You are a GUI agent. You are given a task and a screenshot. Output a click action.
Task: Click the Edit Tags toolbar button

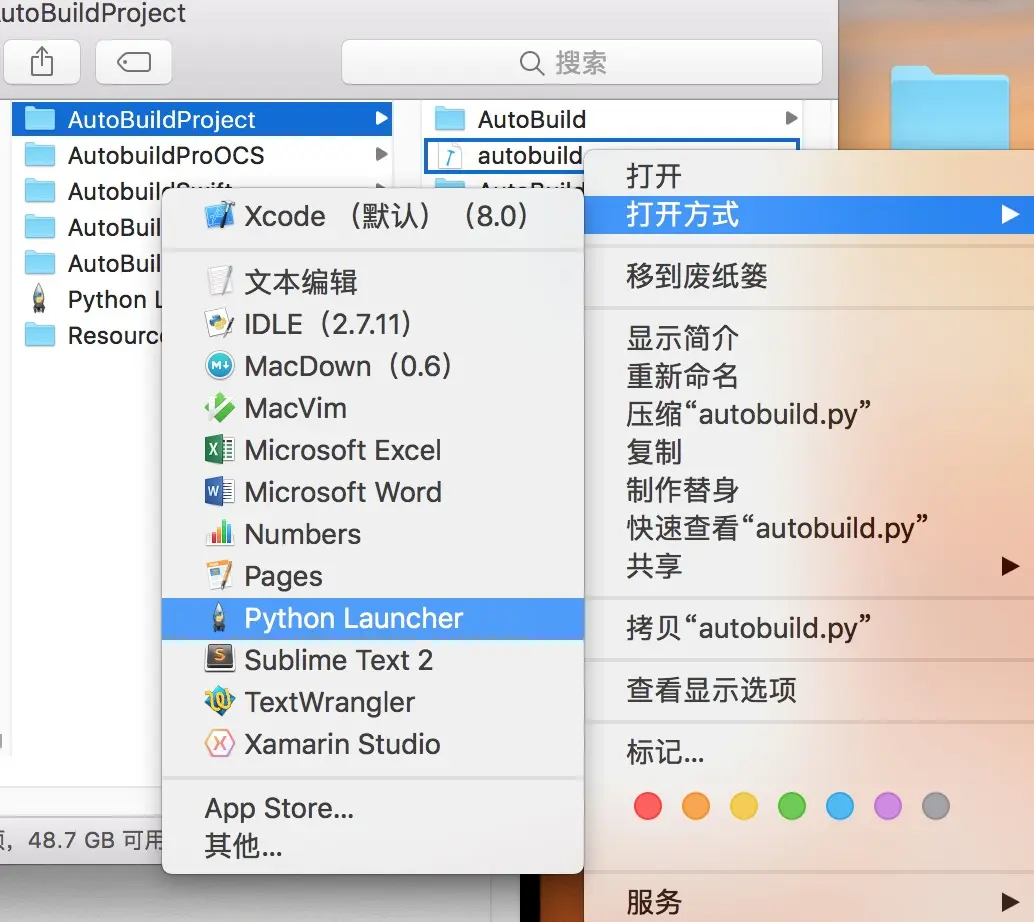134,62
